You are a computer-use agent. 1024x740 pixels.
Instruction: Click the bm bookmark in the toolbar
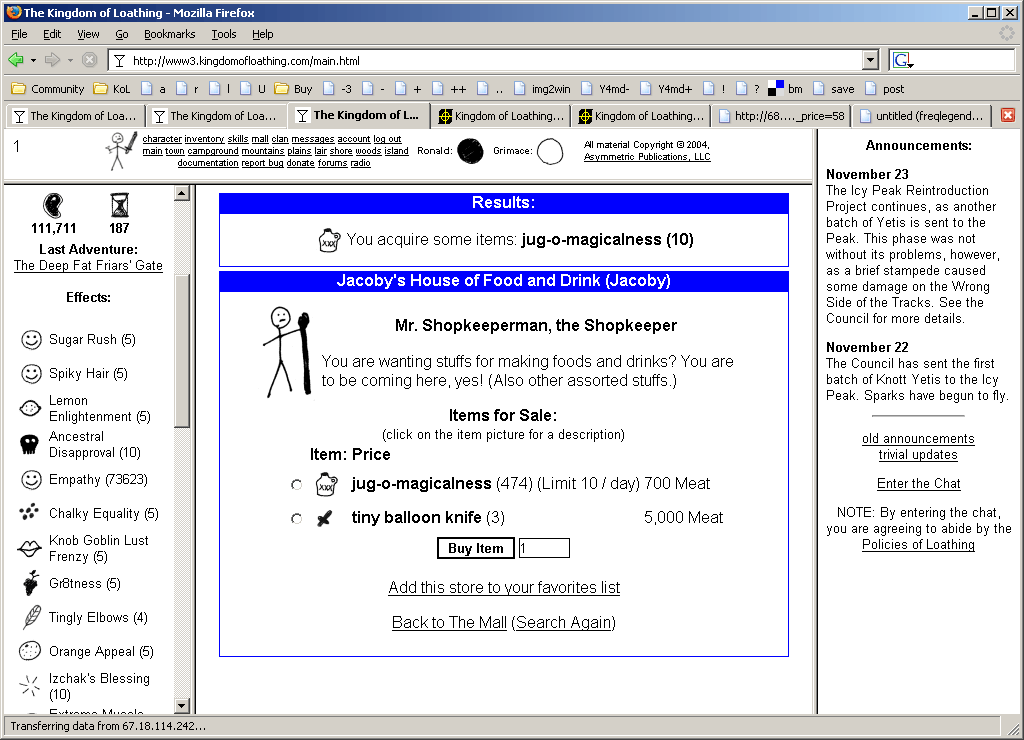coord(785,89)
